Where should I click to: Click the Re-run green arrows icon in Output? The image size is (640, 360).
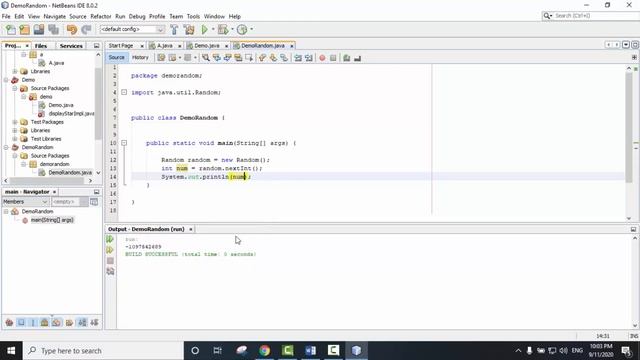(x=110, y=239)
